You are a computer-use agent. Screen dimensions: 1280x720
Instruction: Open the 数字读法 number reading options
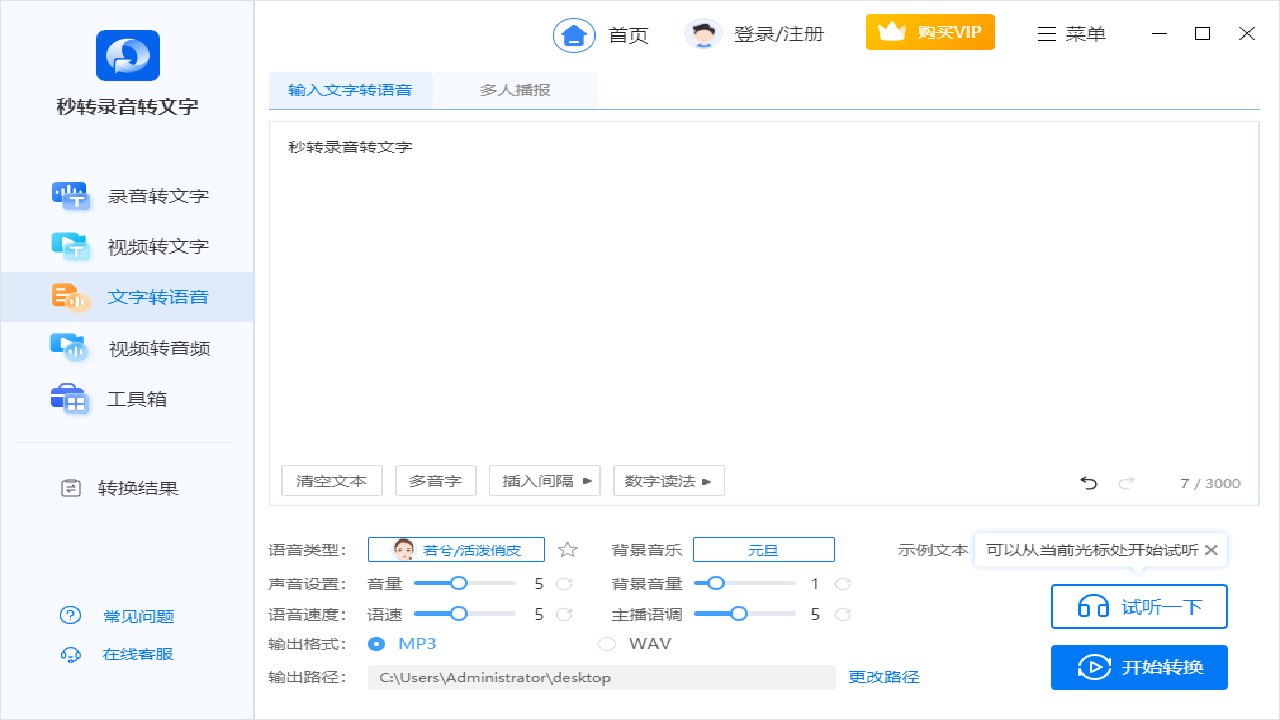click(668, 480)
